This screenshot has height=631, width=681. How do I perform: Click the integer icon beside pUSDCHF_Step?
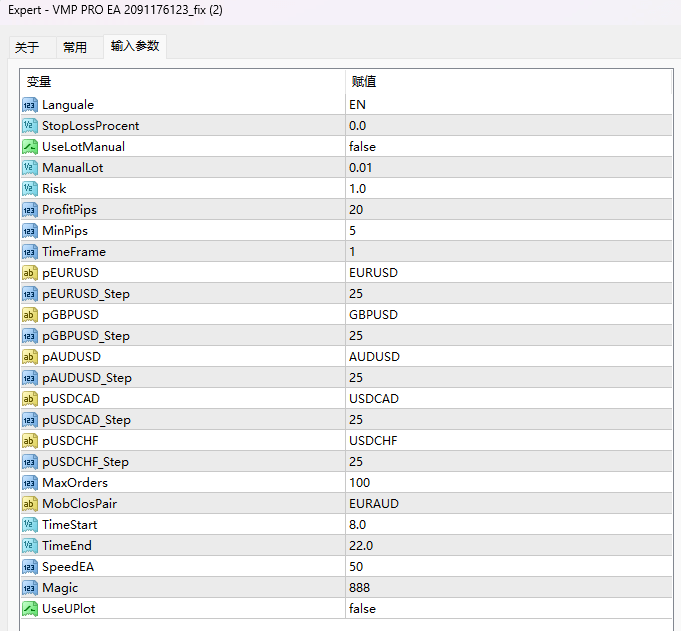tap(30, 462)
